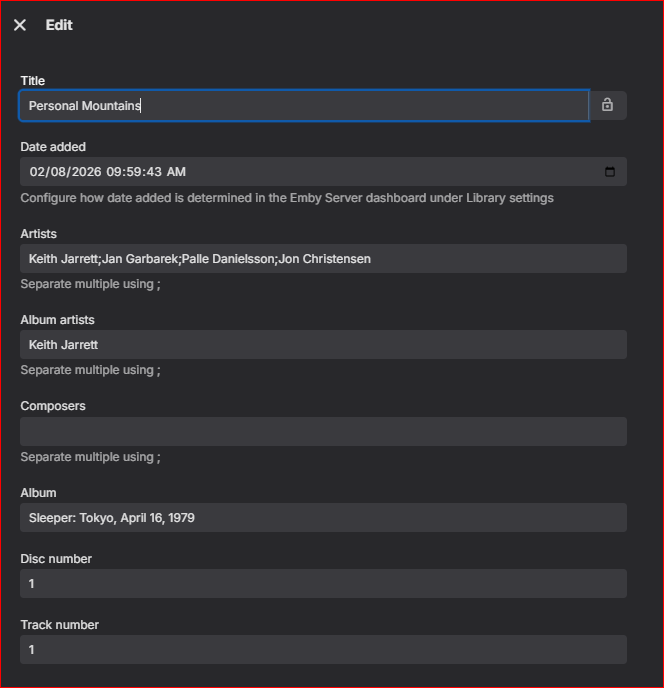
Task: Click the Track number input box
Action: 323,650
